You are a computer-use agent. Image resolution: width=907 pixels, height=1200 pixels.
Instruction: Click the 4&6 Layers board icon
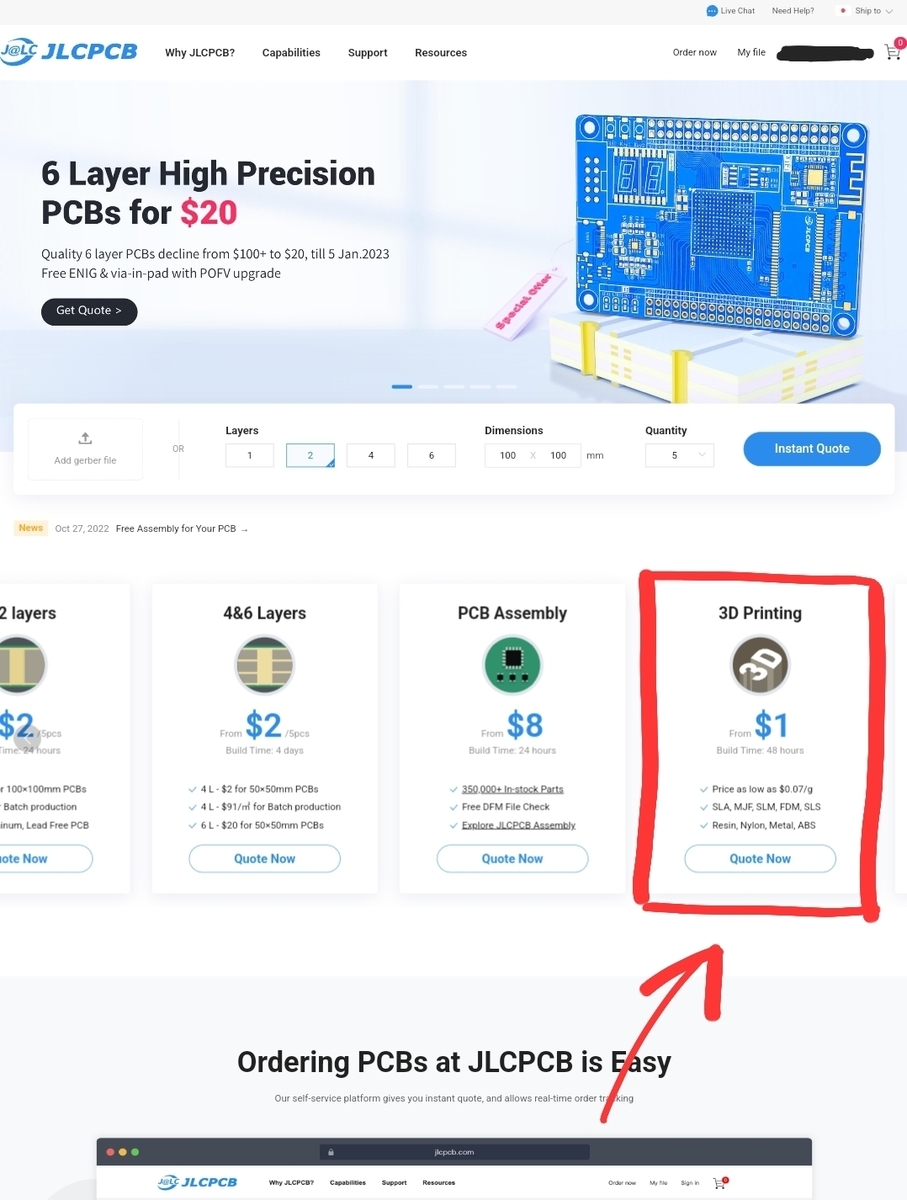click(264, 665)
